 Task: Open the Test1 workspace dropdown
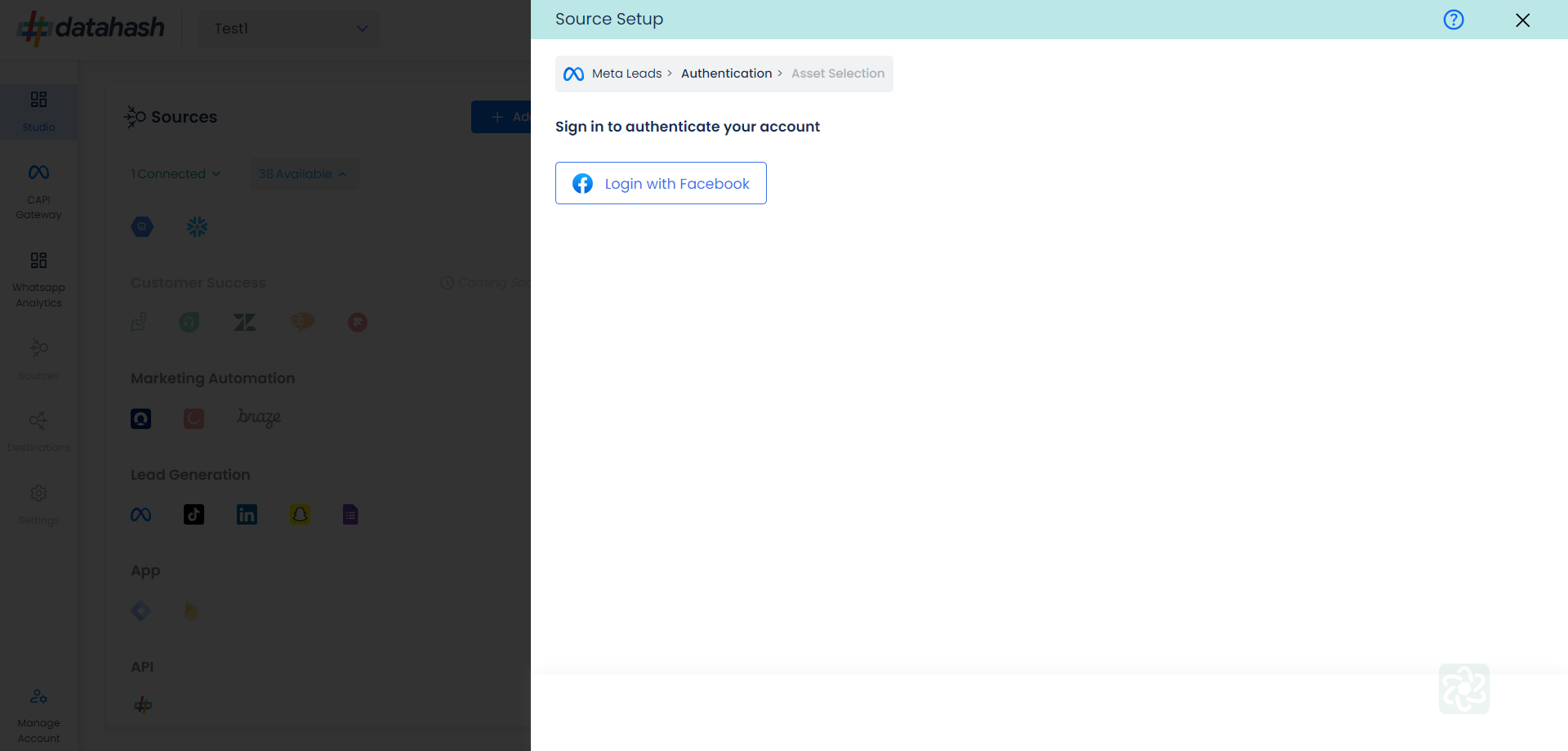click(x=290, y=29)
